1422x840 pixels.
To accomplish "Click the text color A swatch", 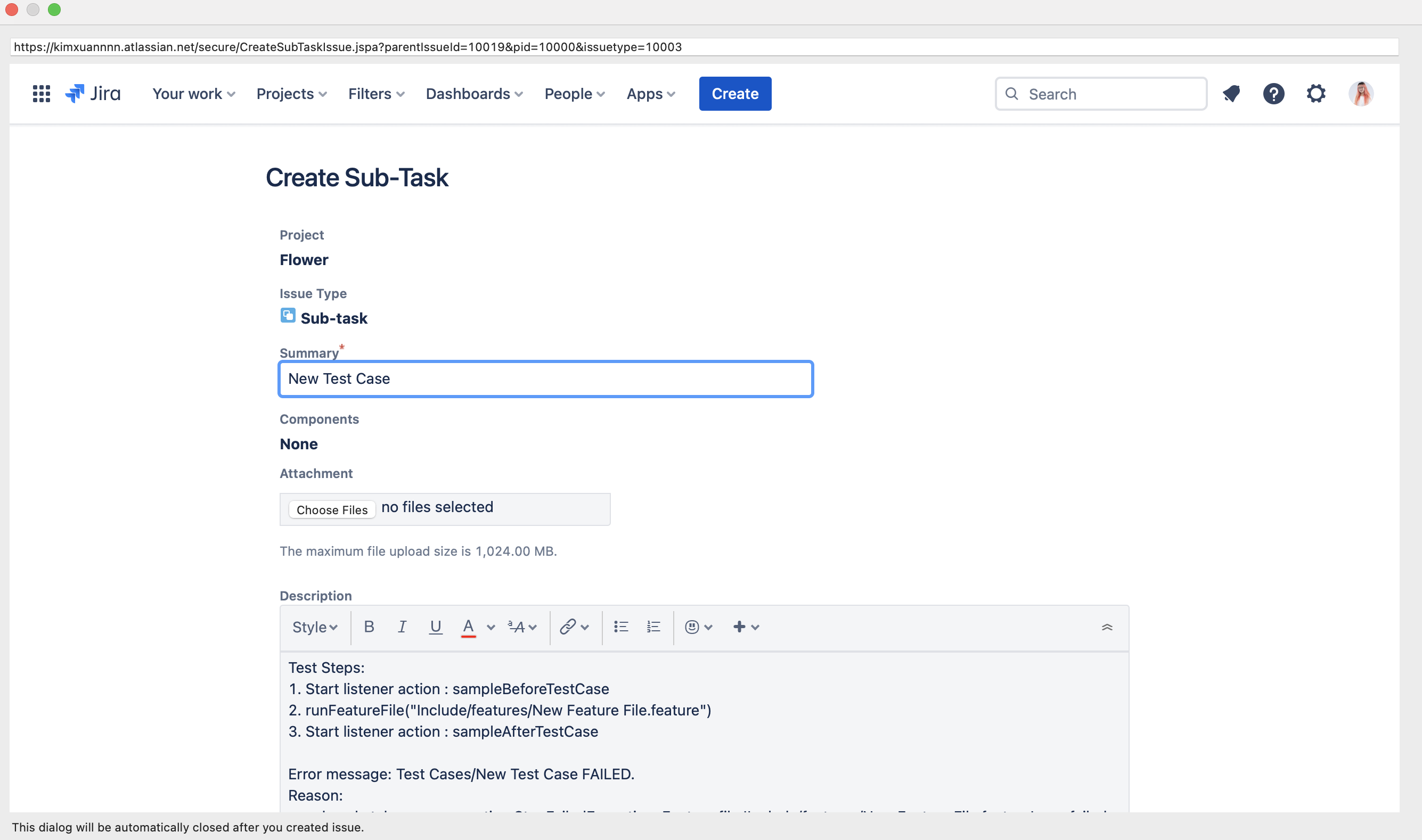I will pyautogui.click(x=468, y=627).
